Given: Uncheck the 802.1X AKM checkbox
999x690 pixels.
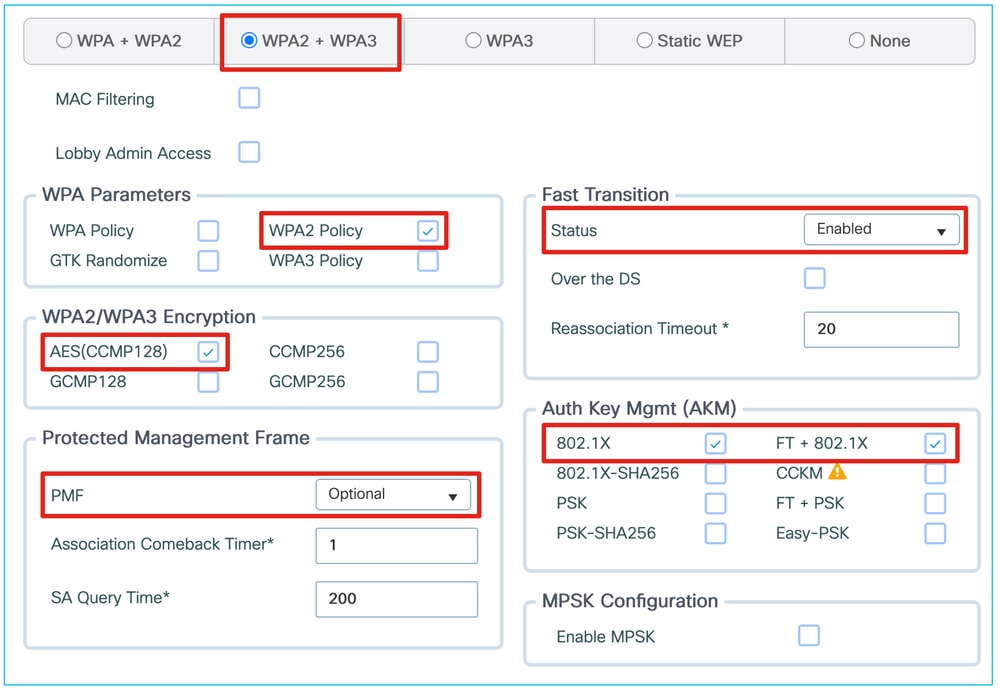Looking at the screenshot, I should [715, 443].
